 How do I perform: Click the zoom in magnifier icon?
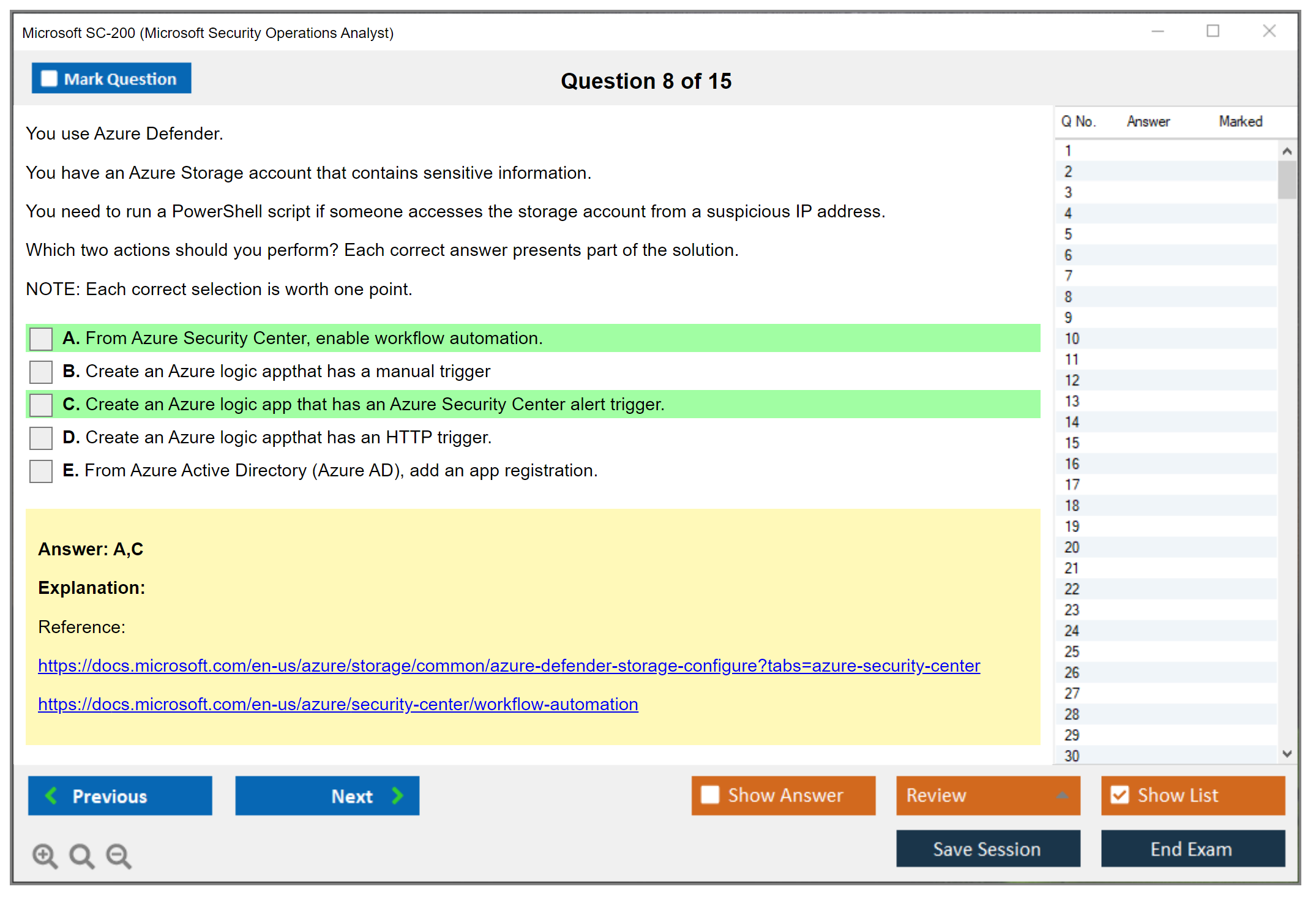coord(45,855)
